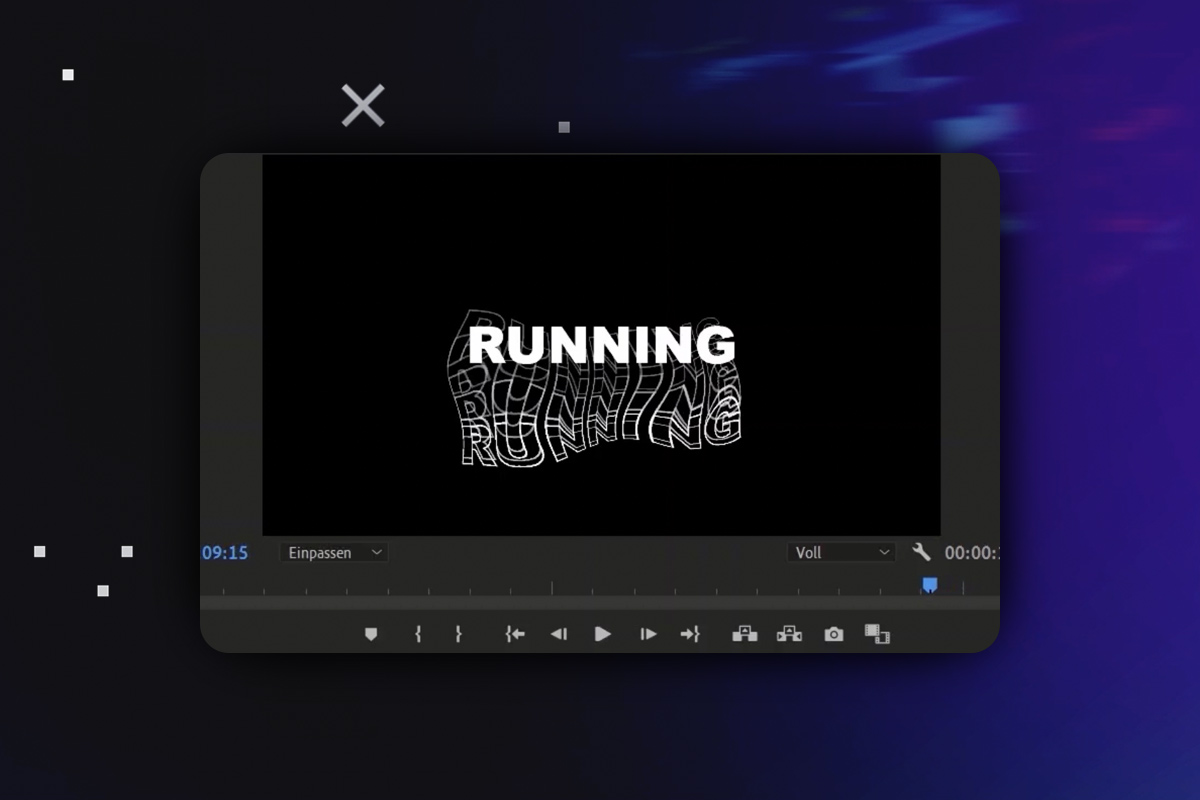Toggle the comparison view icon
Viewport: 1200px width, 800px height.
[877, 634]
